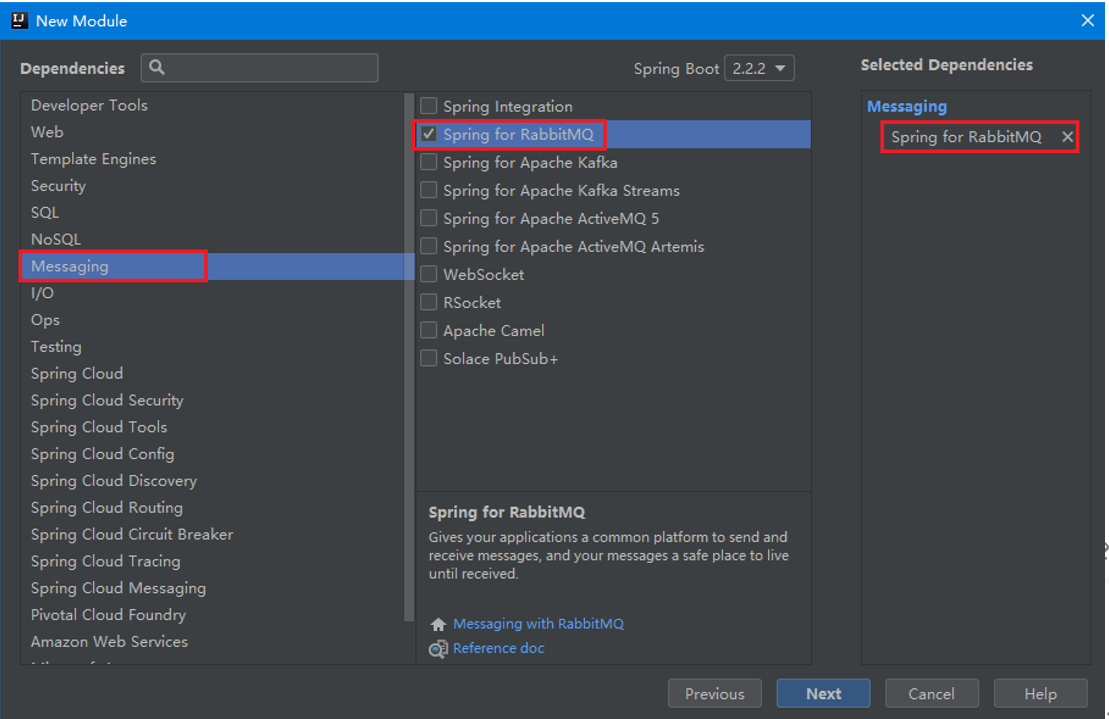Image resolution: width=1109 pixels, height=719 pixels.
Task: Open Spring Cloud Messaging category
Action: coord(212,589)
